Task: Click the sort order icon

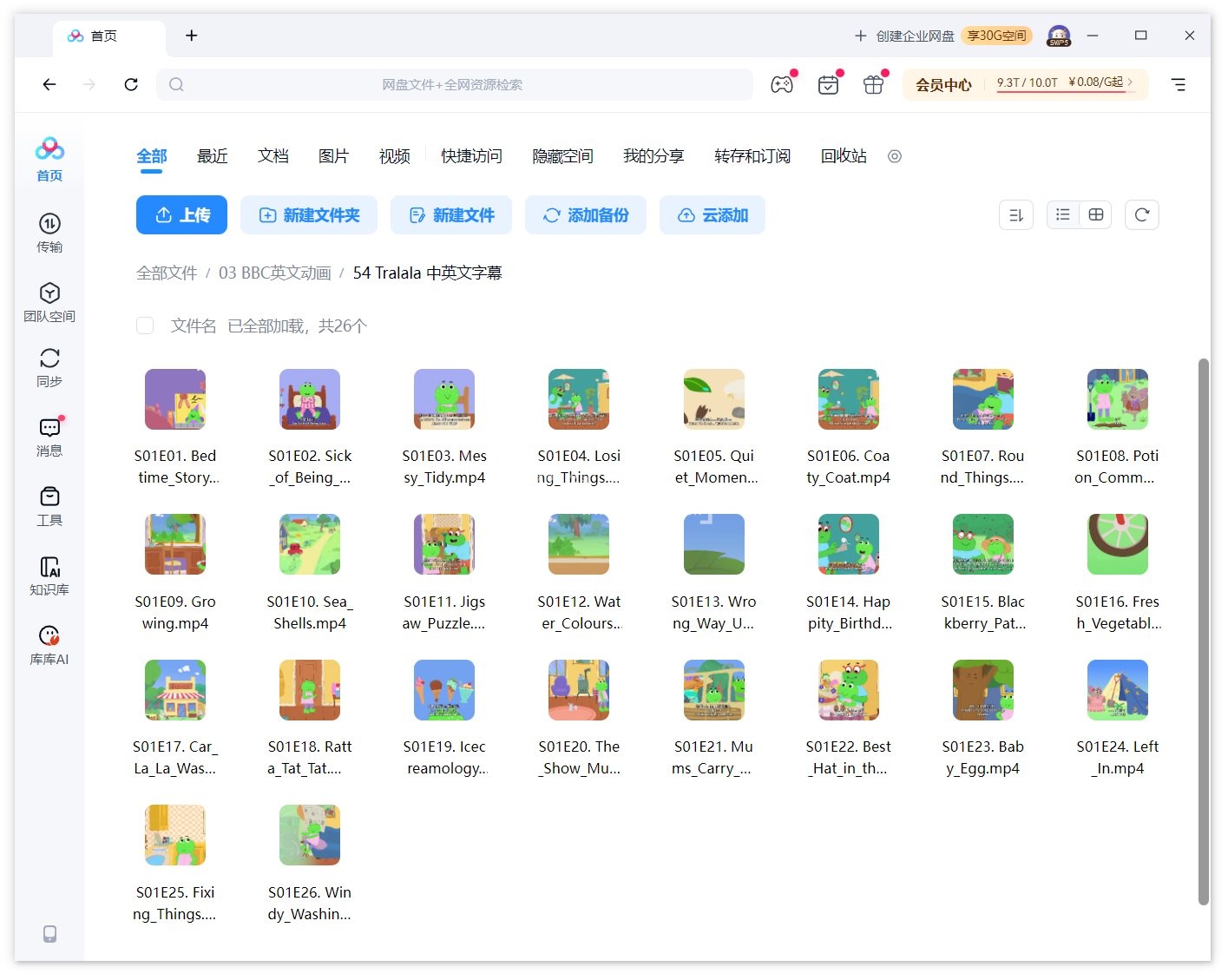Action: coord(1016,215)
